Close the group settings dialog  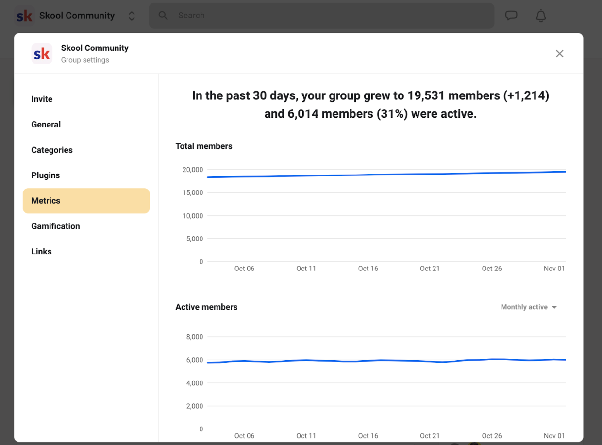(559, 53)
